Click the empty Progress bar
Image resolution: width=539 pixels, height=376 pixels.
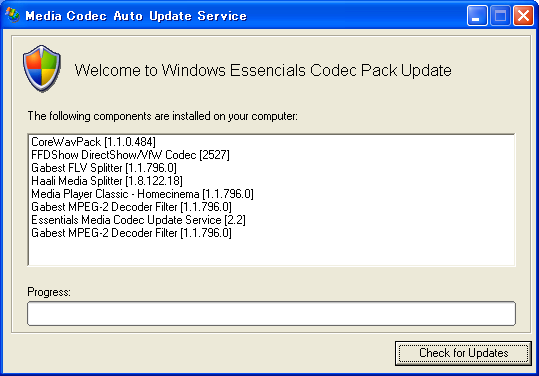pyautogui.click(x=271, y=313)
